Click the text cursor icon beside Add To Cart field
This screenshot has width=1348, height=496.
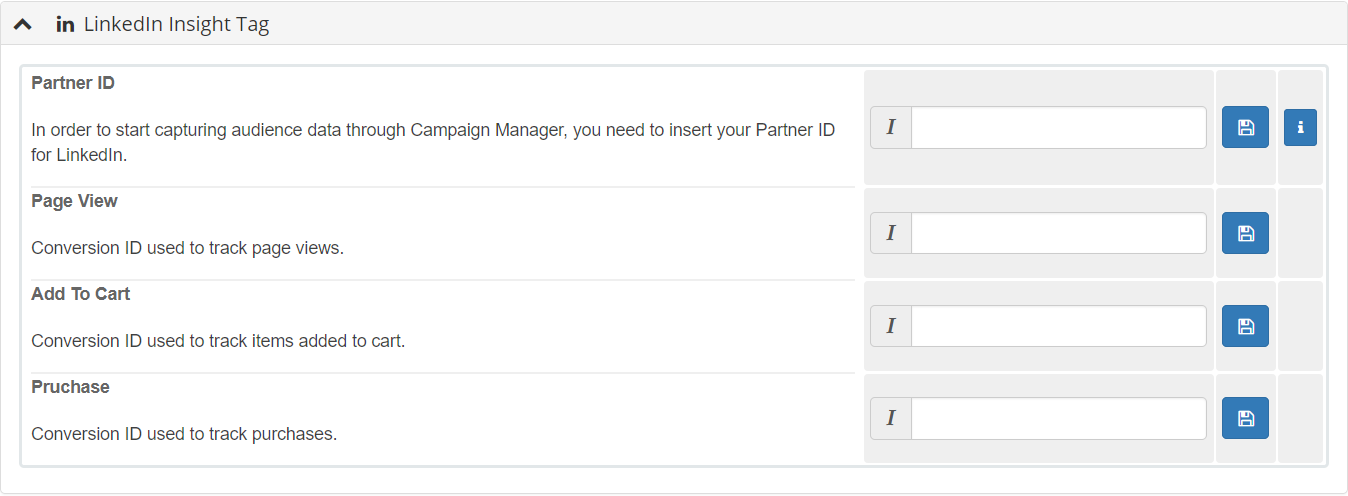click(891, 326)
